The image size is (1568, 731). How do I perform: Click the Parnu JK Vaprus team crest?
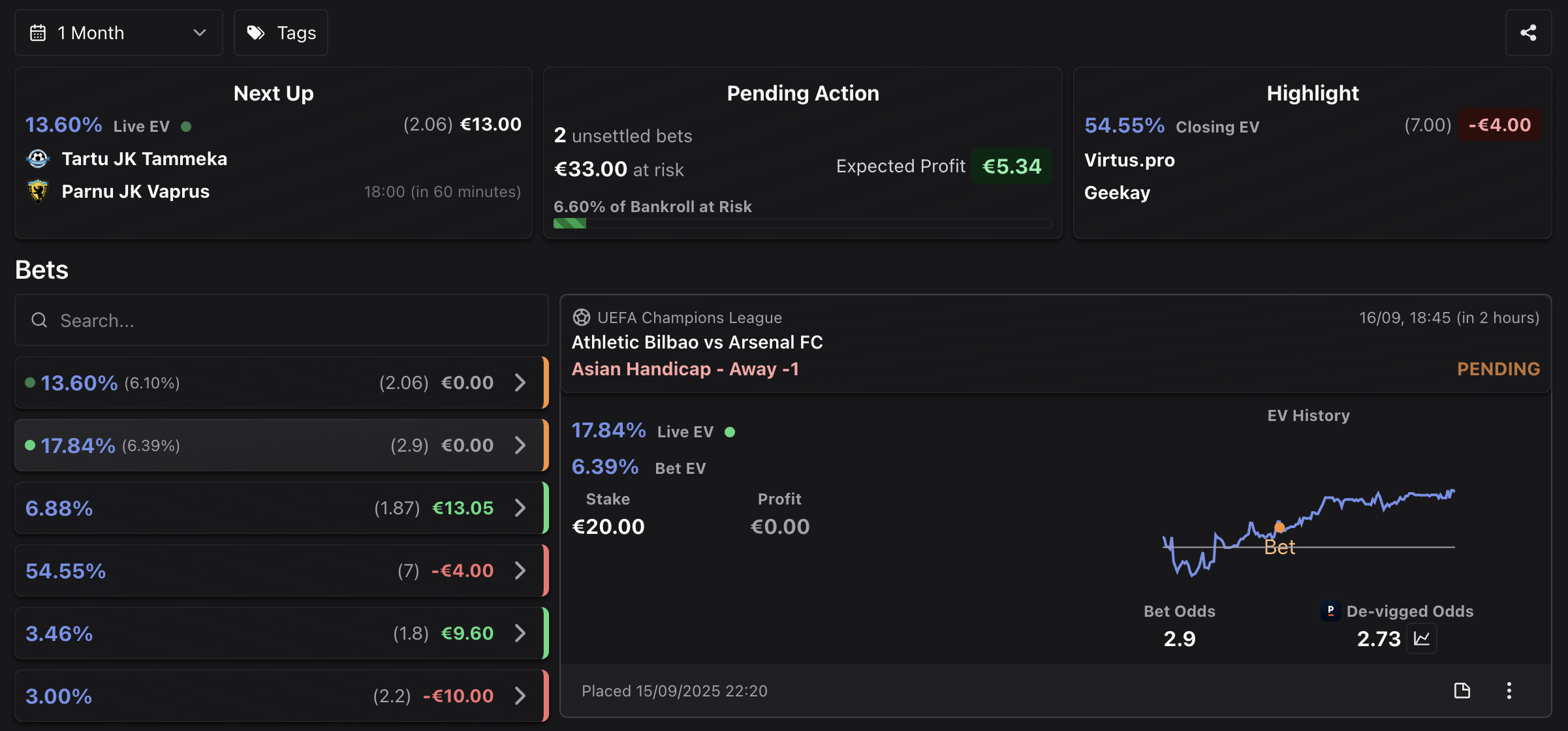coord(38,191)
